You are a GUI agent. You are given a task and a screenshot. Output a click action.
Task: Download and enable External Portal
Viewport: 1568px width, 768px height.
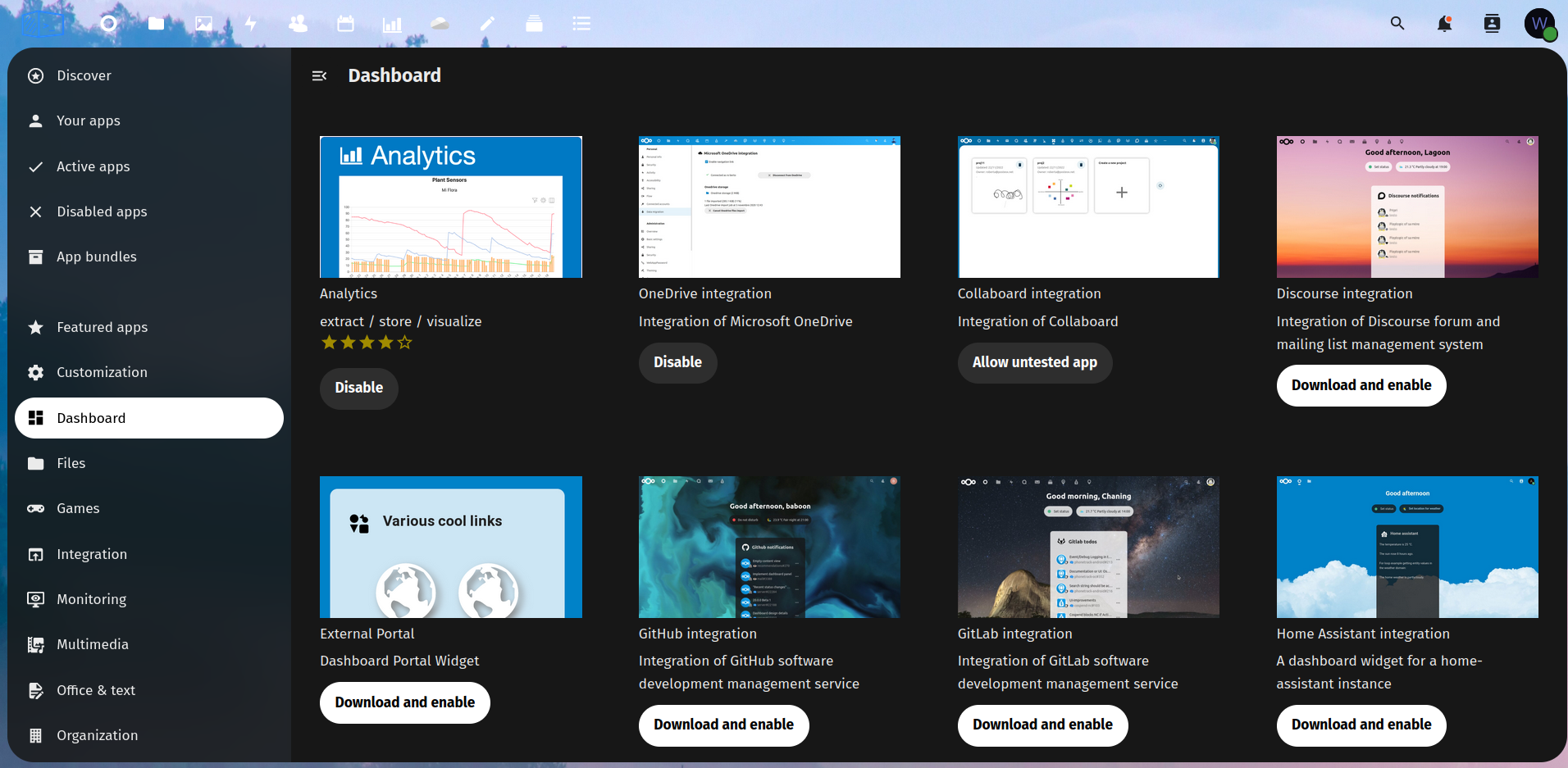405,702
